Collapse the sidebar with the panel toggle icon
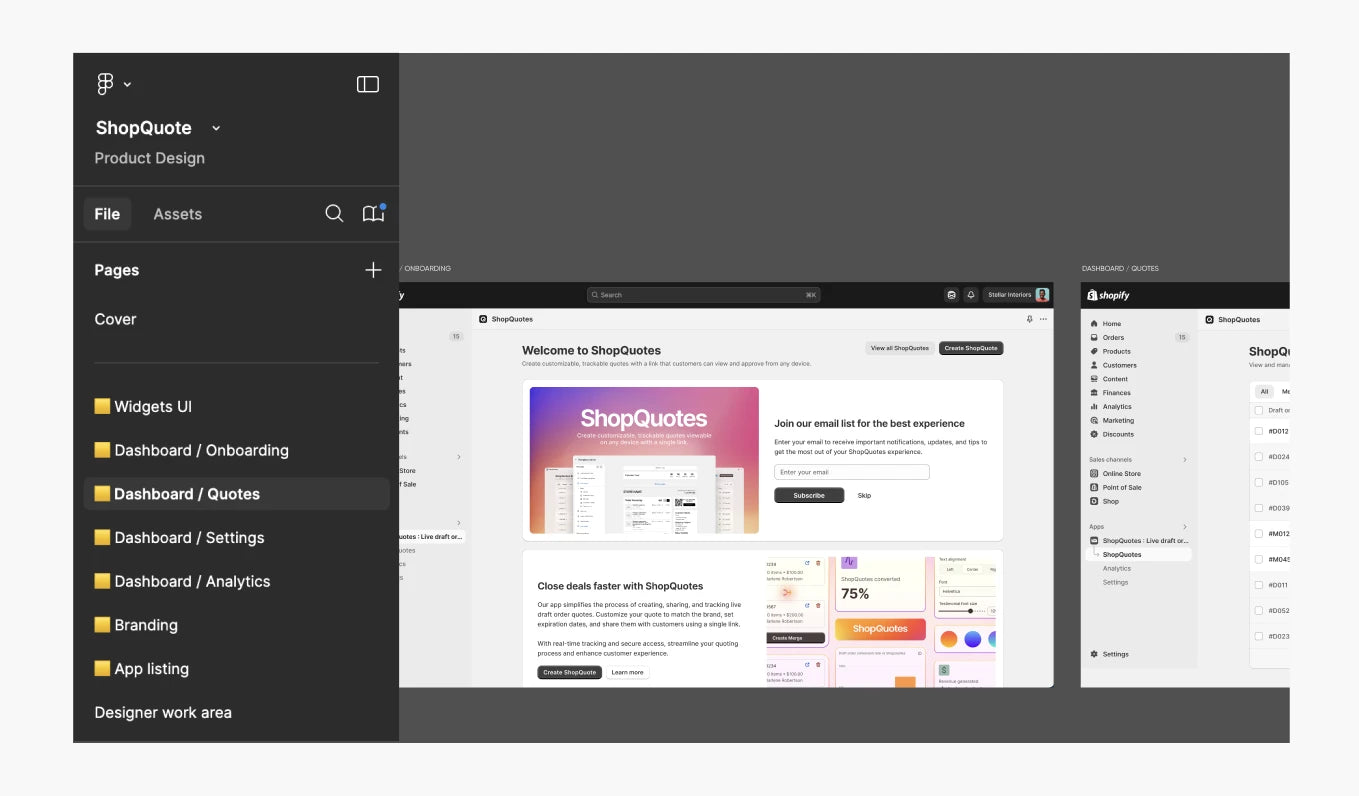 (368, 85)
